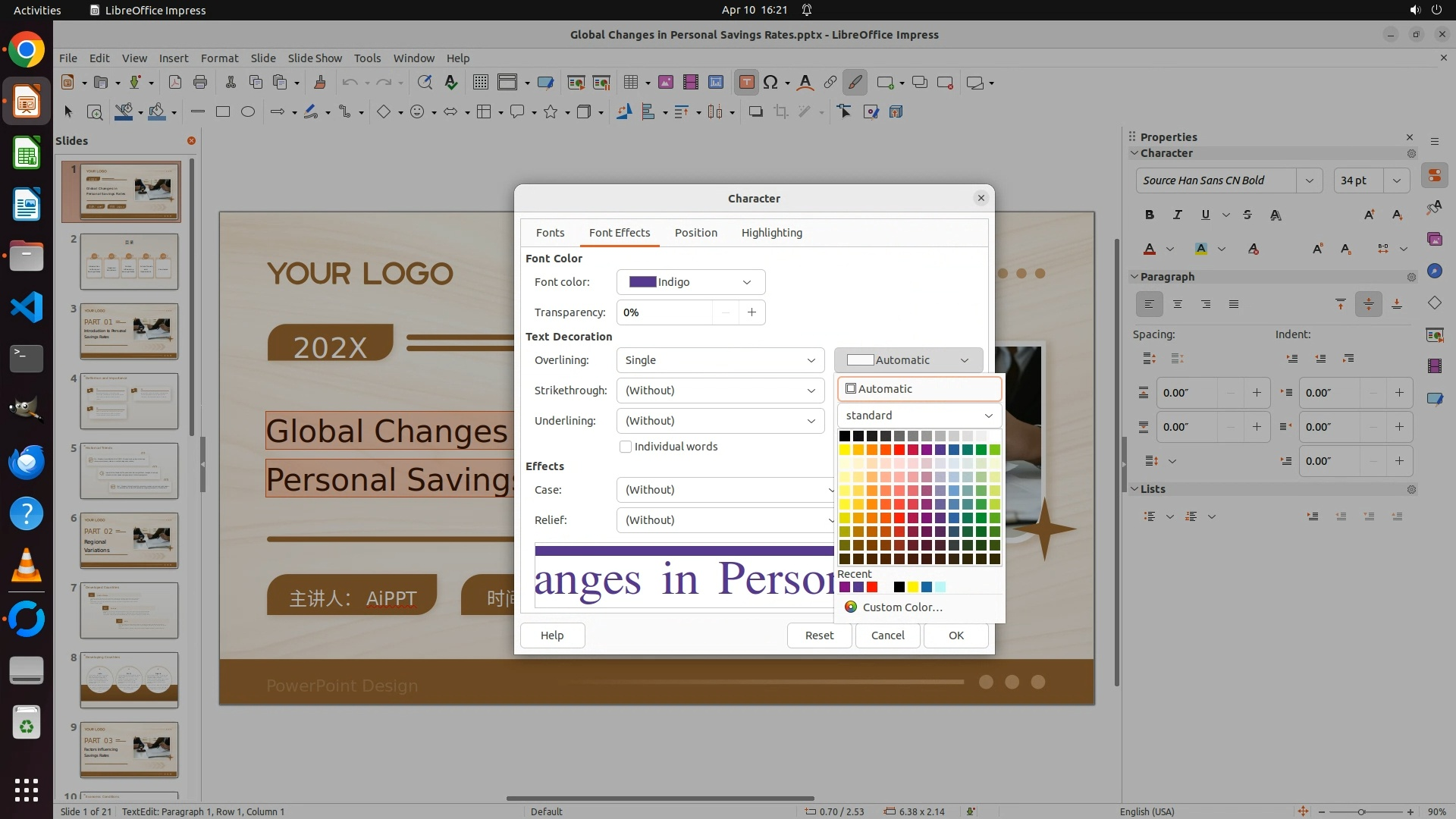
Task: Toggle Strikethrough in Character panel
Action: point(1247,215)
